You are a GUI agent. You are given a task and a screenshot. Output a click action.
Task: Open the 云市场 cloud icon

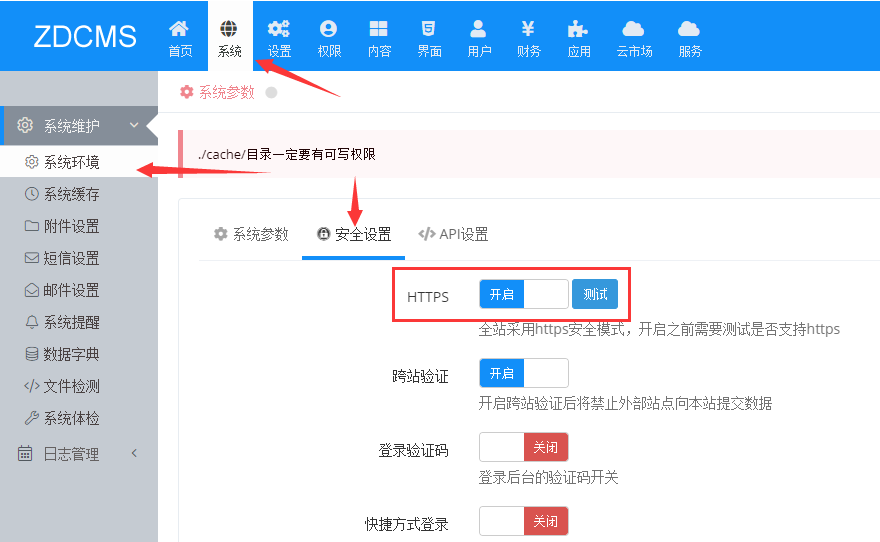click(x=634, y=28)
